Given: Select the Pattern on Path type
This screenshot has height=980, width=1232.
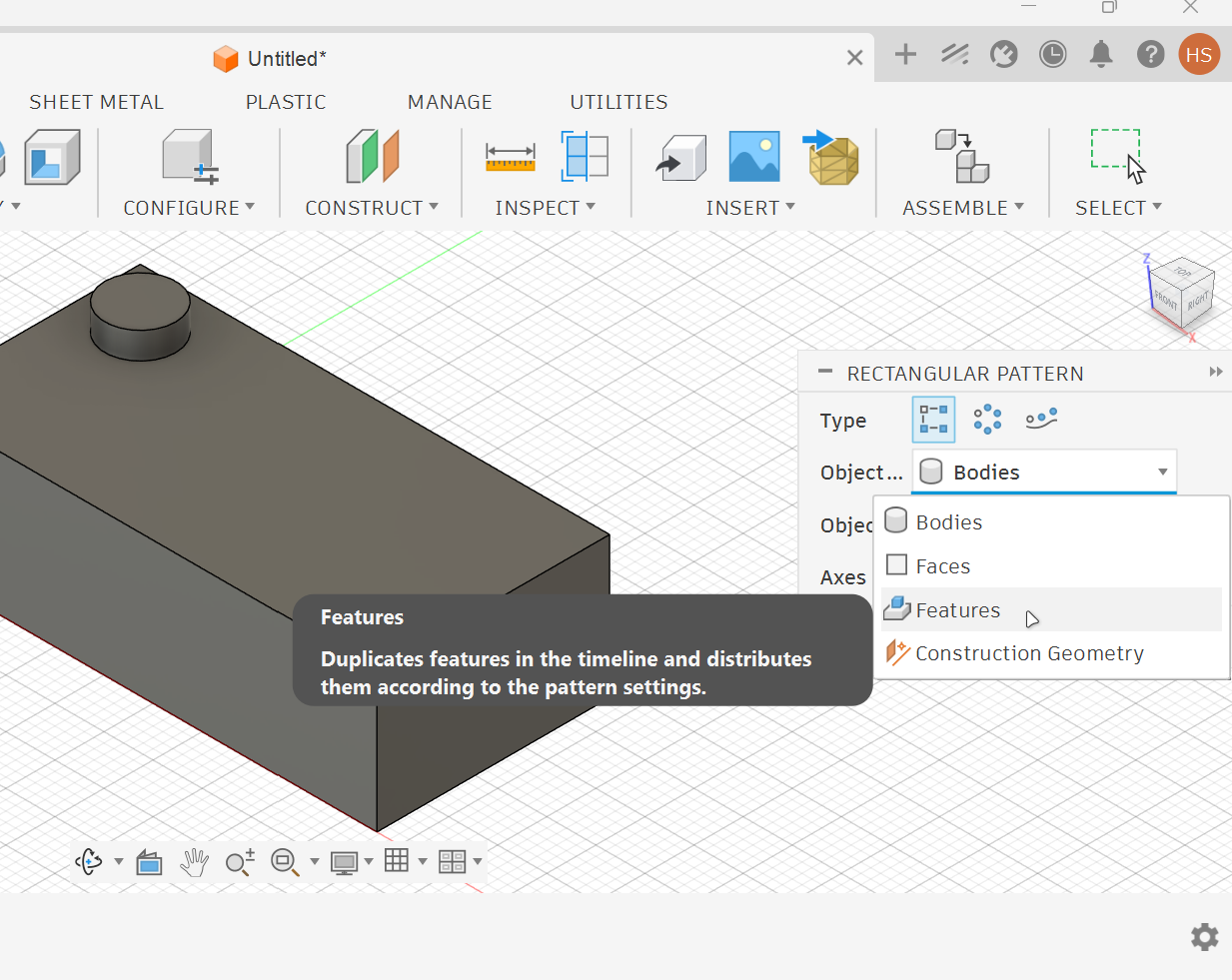Looking at the screenshot, I should point(1041,420).
